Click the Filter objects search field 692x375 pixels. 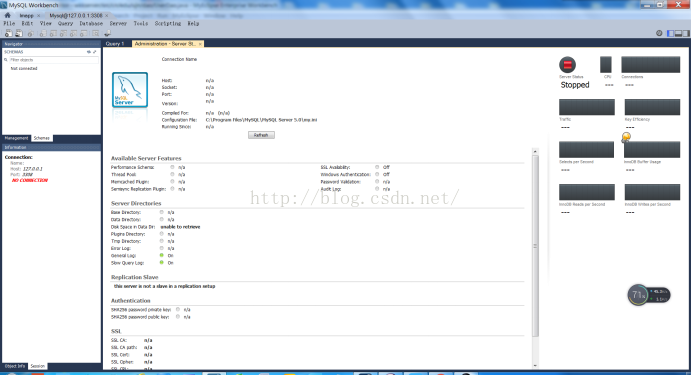(x=54, y=60)
